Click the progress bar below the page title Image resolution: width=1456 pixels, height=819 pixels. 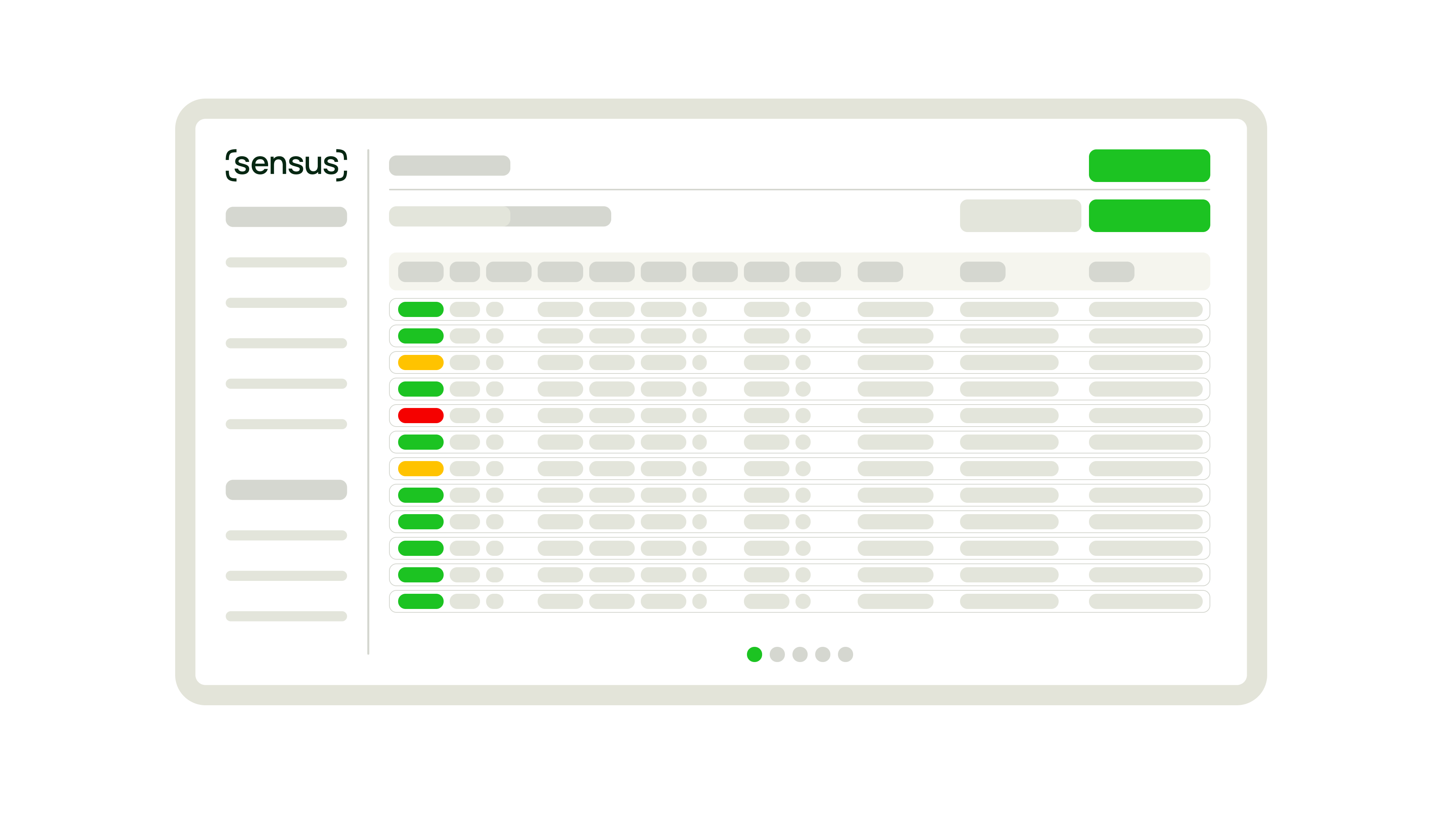500,217
